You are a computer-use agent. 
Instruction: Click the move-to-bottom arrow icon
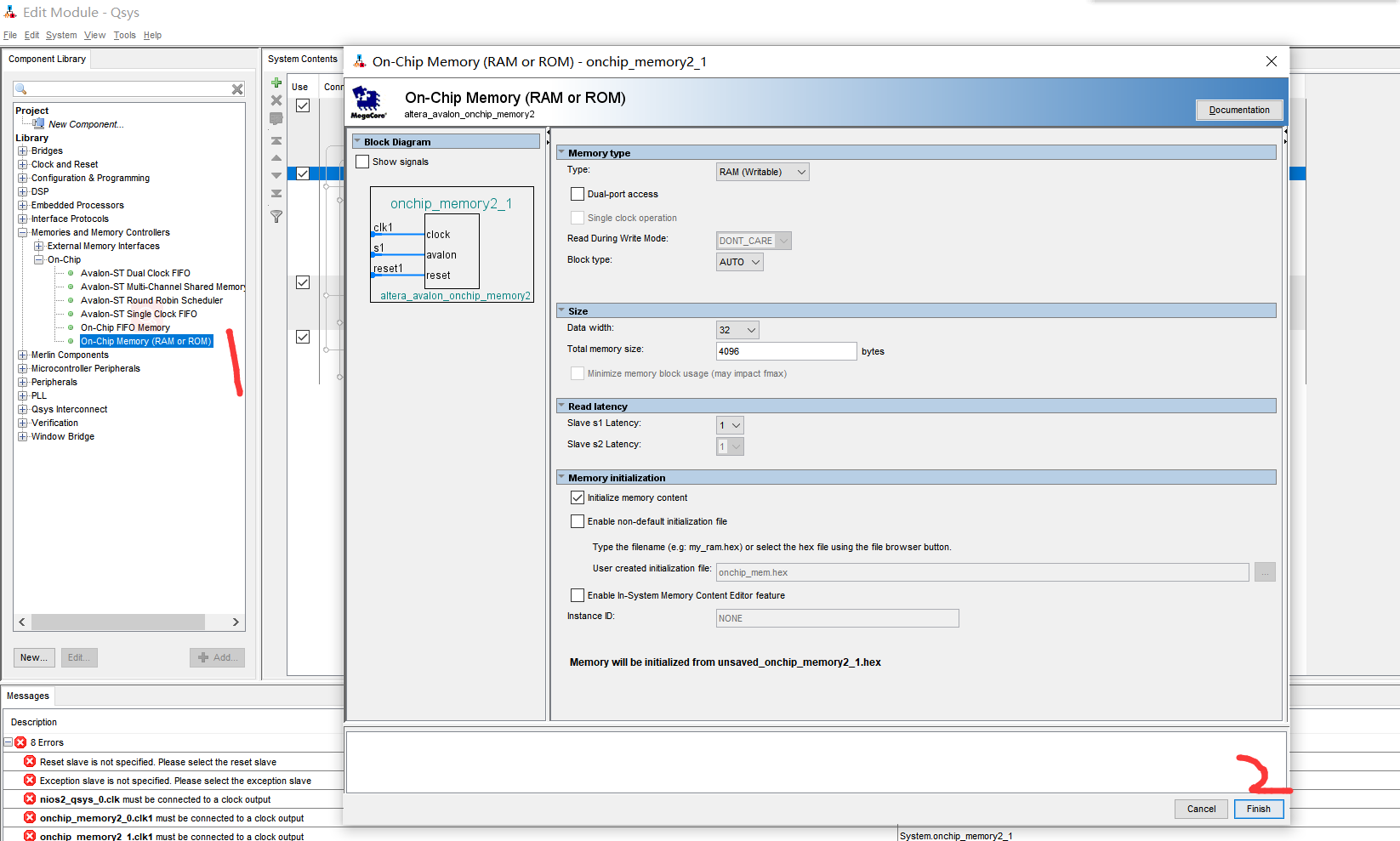click(x=276, y=193)
